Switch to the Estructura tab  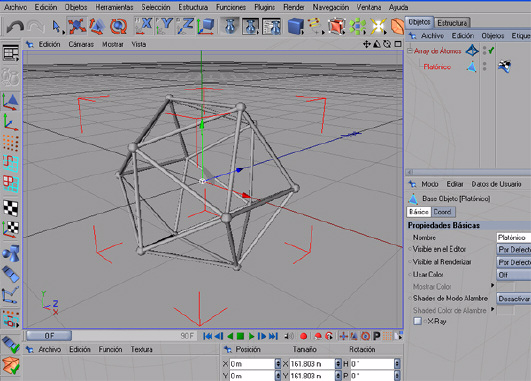click(452, 23)
